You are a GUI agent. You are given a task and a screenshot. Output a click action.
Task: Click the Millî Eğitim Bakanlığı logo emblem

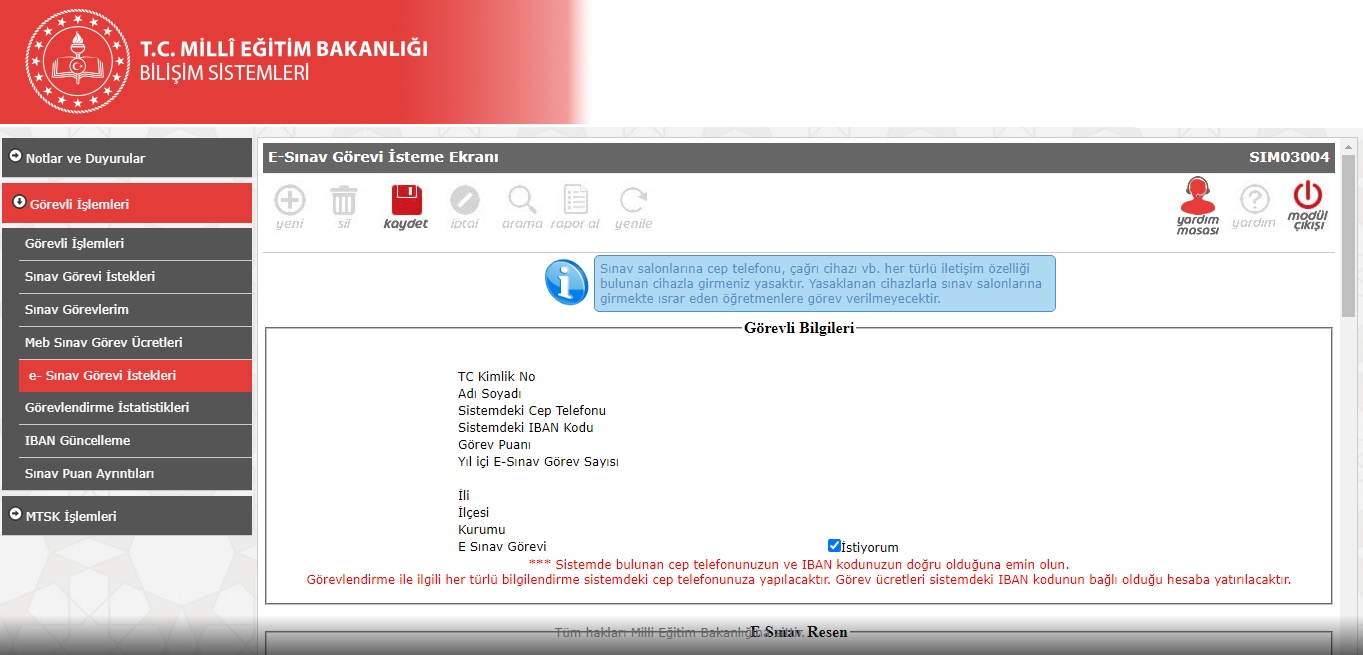pos(78,62)
